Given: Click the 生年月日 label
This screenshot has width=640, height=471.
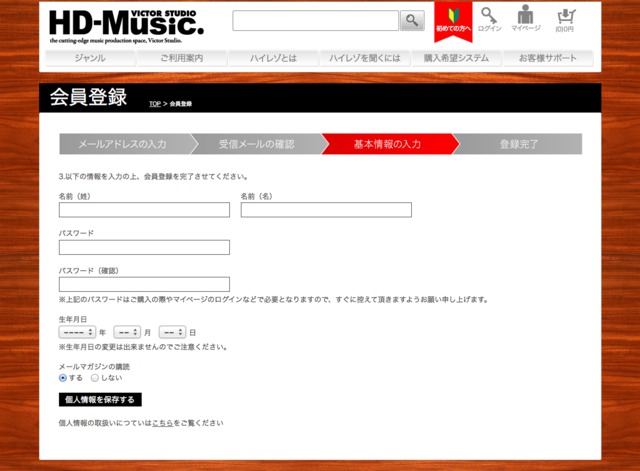Looking at the screenshot, I should coord(73,319).
